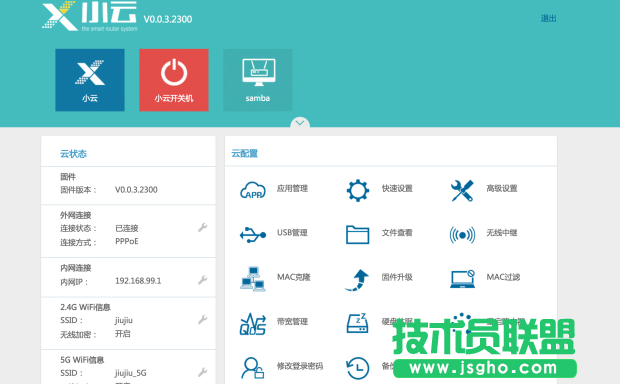Click firmware version V0.0.3.2300 in 固件 row
The image size is (620, 384).
pos(136,190)
